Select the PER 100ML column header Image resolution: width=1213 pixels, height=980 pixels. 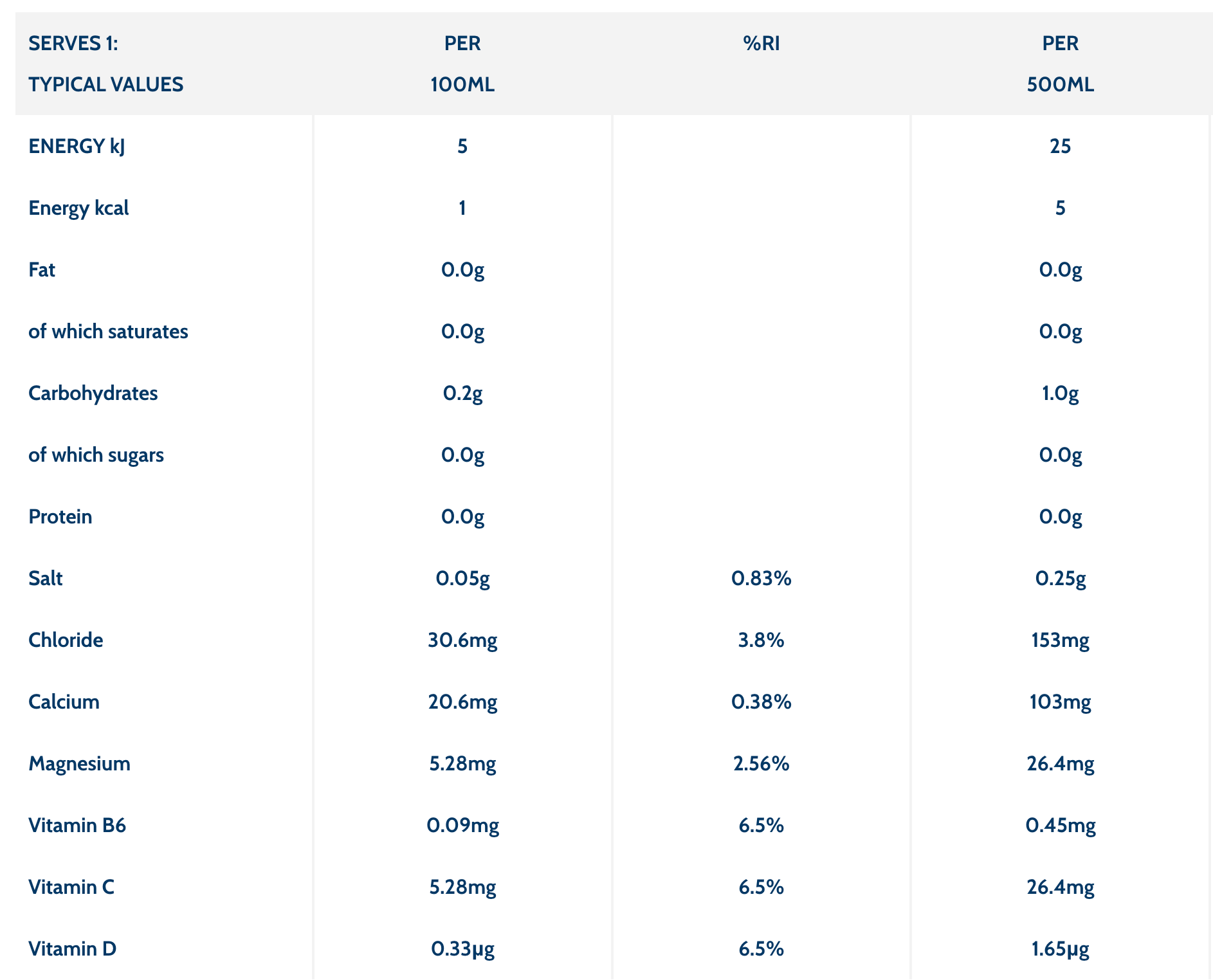(462, 64)
